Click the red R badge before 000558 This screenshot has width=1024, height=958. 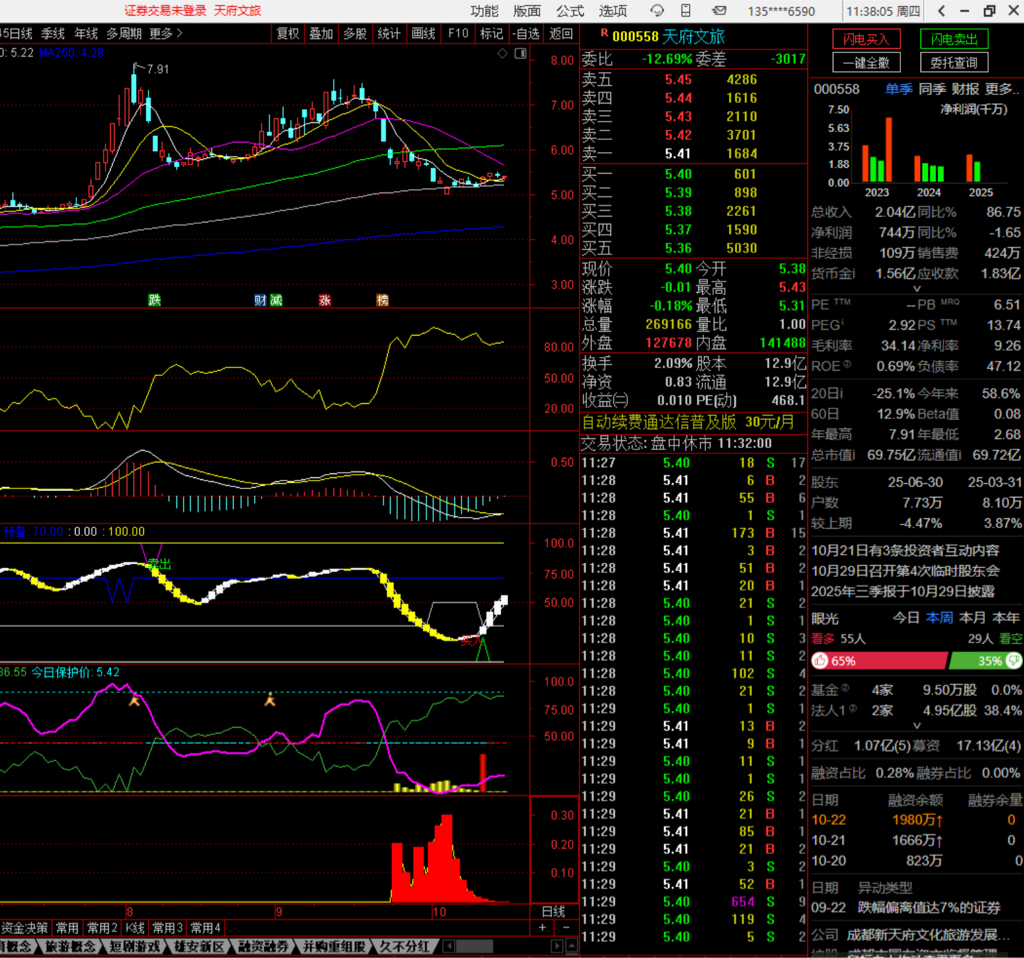coord(604,33)
